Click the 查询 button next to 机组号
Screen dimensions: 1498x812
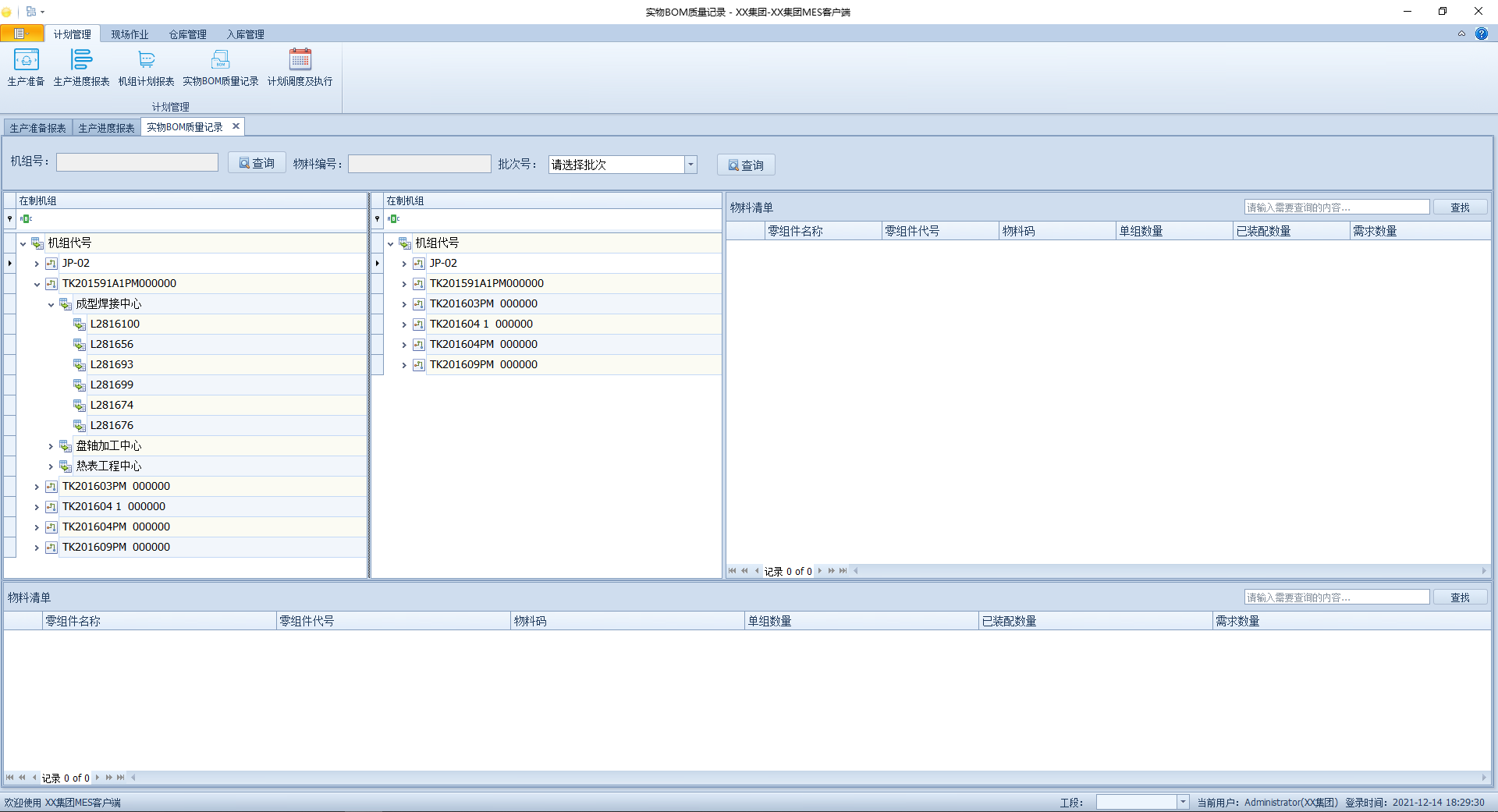click(257, 162)
